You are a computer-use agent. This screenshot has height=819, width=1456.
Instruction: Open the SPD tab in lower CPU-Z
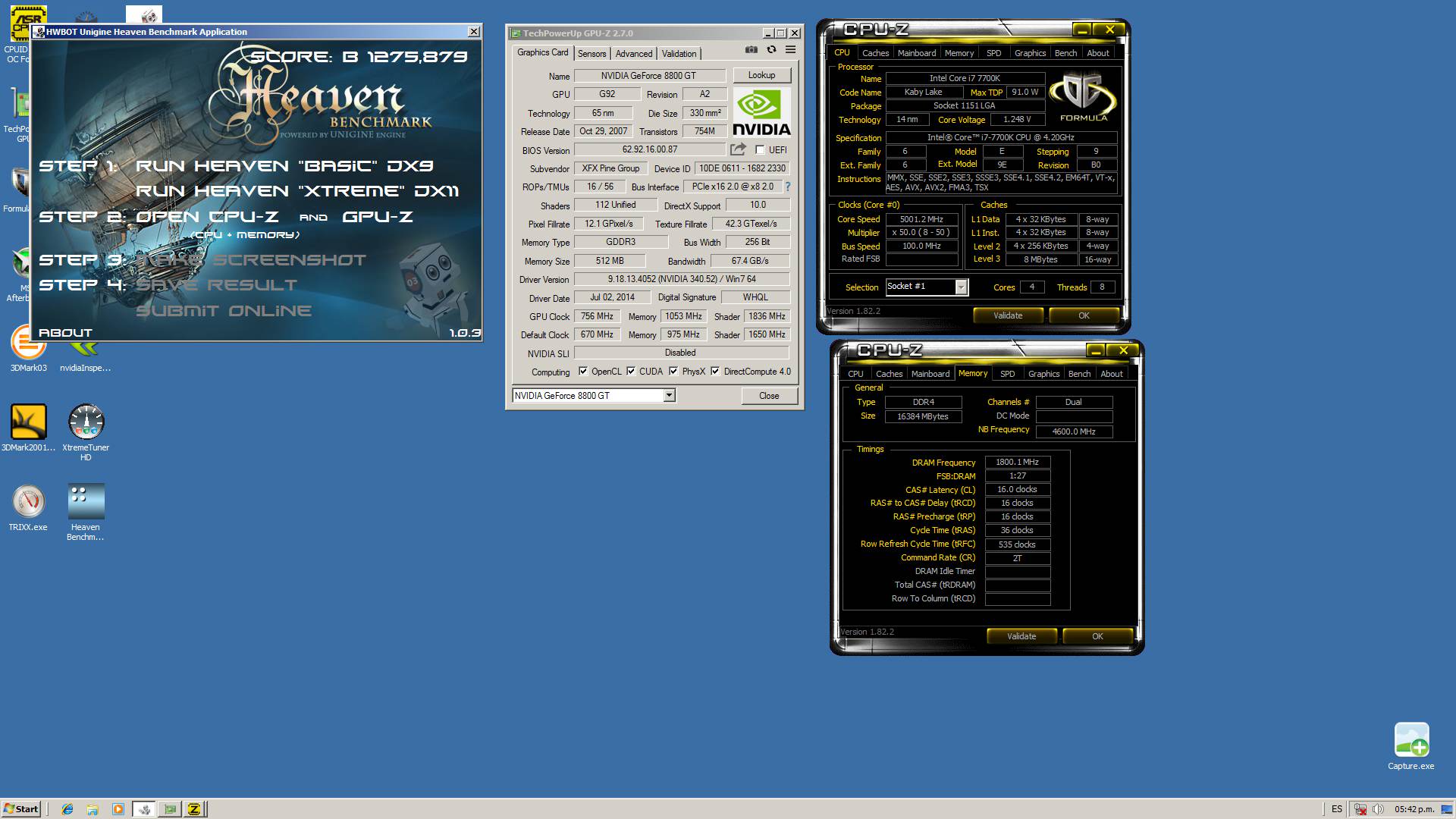pos(1007,374)
